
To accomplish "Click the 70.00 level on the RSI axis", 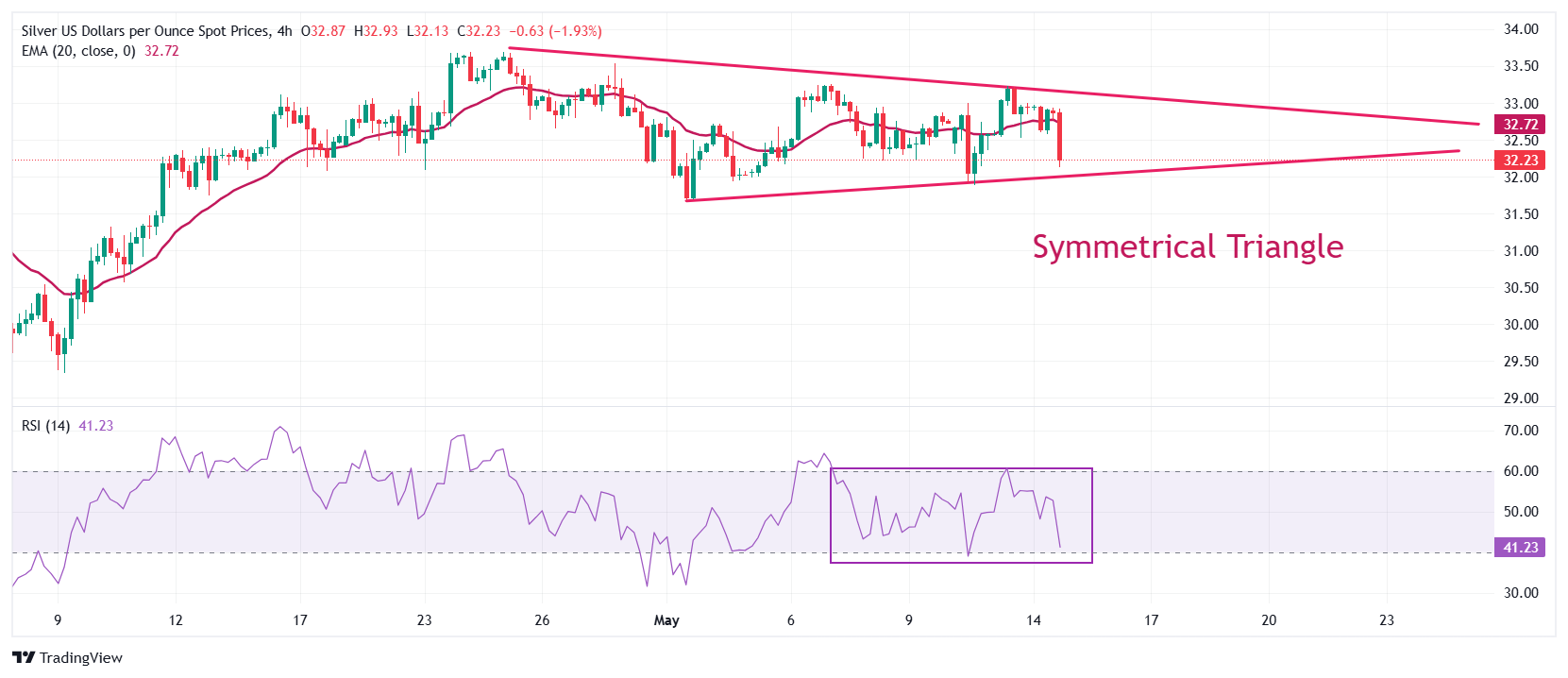I will point(1521,431).
